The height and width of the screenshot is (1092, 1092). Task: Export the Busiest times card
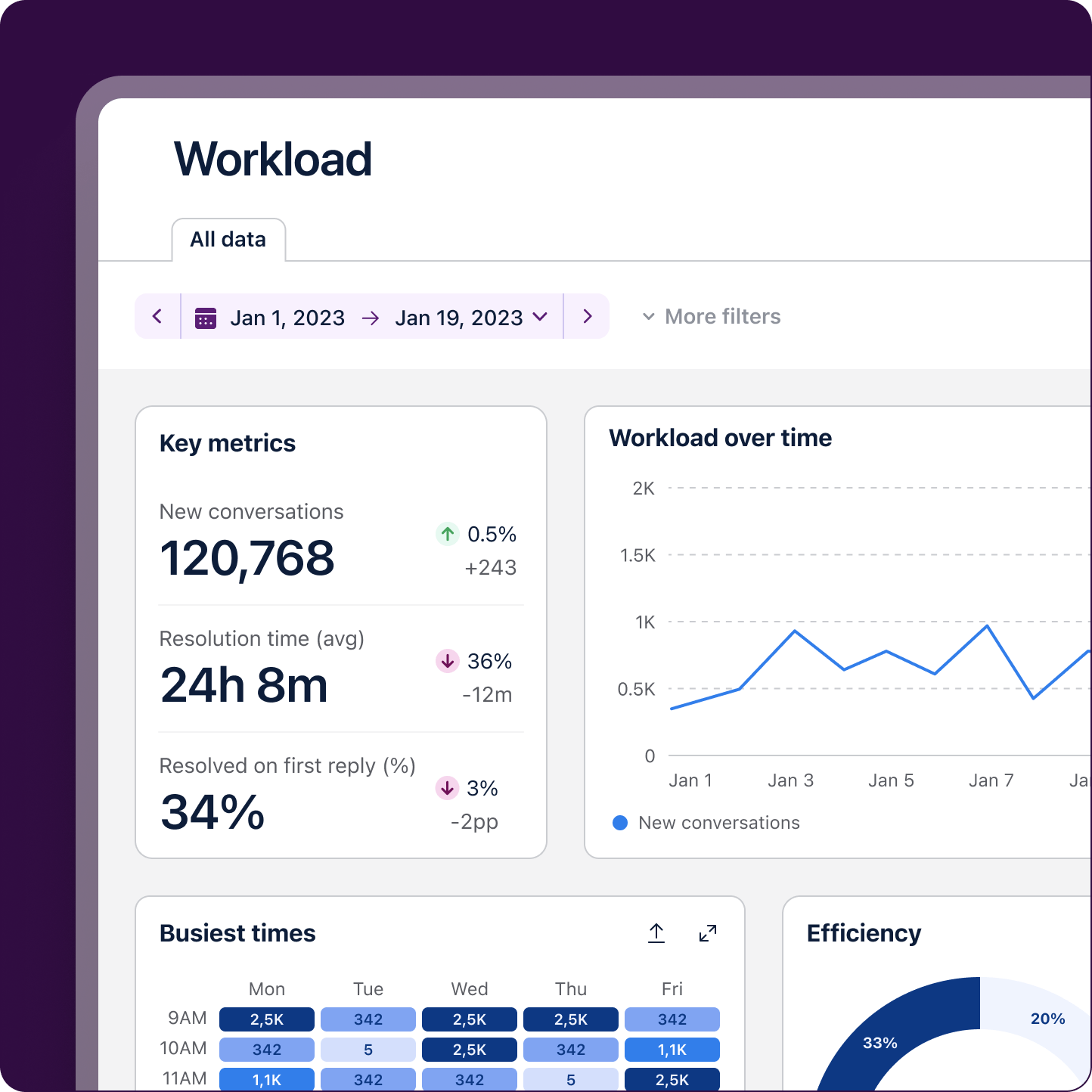pos(656,933)
